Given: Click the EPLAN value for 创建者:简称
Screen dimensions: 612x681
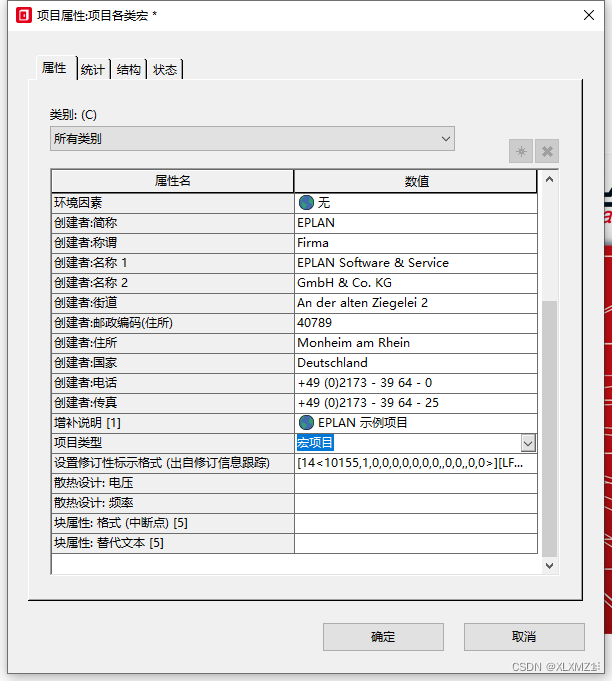Looking at the screenshot, I should click(x=416, y=223).
